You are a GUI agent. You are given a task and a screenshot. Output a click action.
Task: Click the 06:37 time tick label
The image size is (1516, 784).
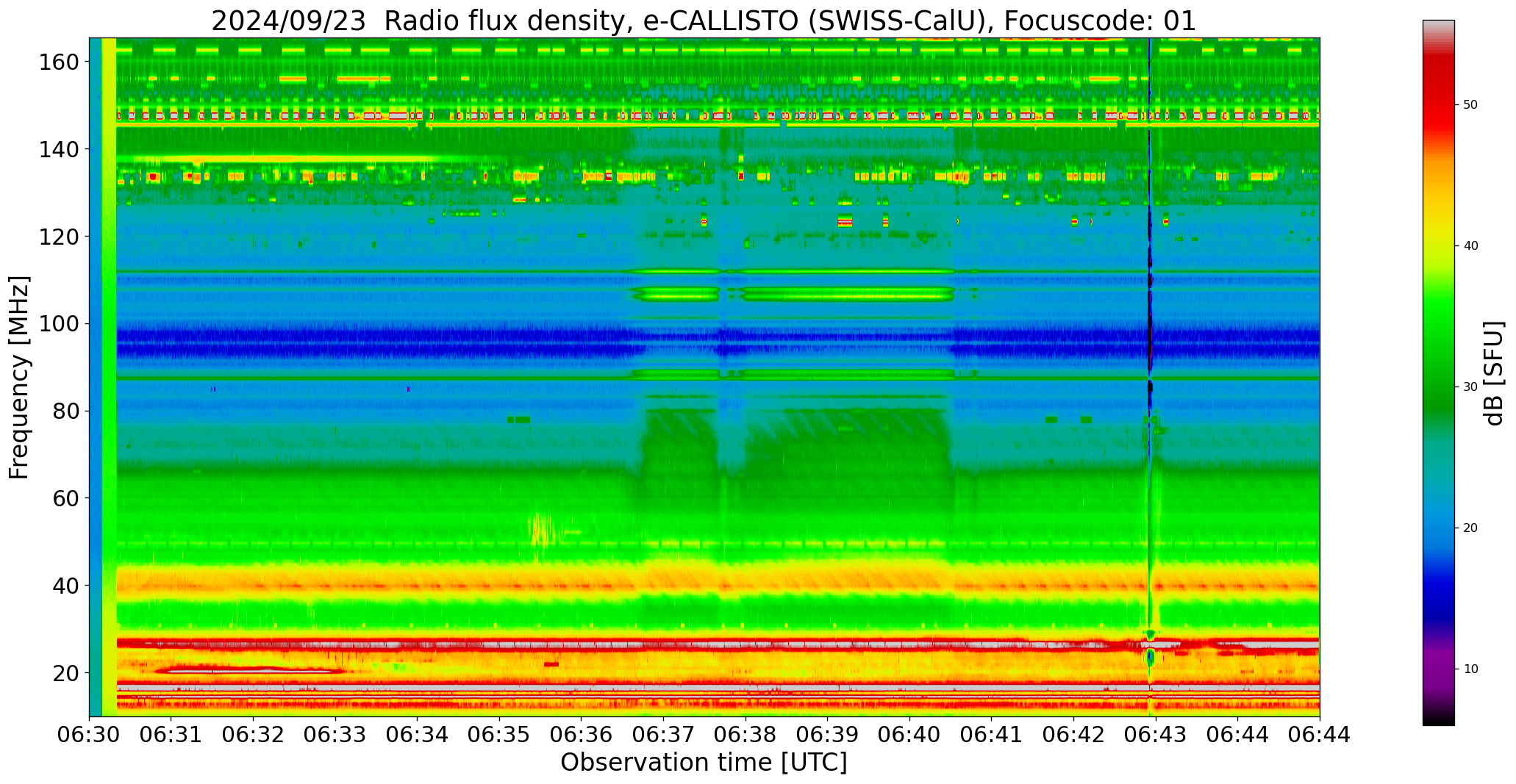tap(663, 734)
